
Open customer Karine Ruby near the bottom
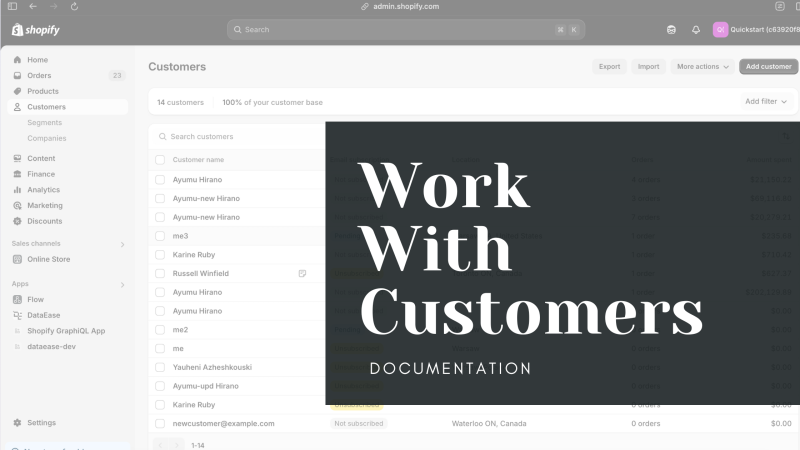point(194,405)
